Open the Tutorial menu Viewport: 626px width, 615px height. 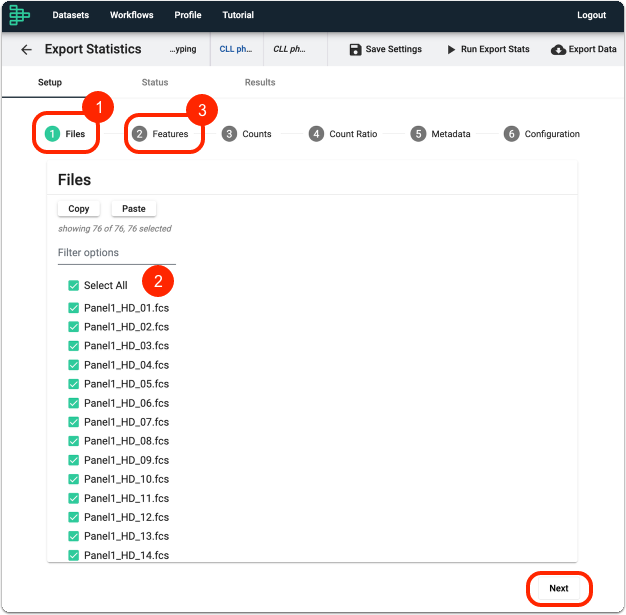tap(238, 15)
